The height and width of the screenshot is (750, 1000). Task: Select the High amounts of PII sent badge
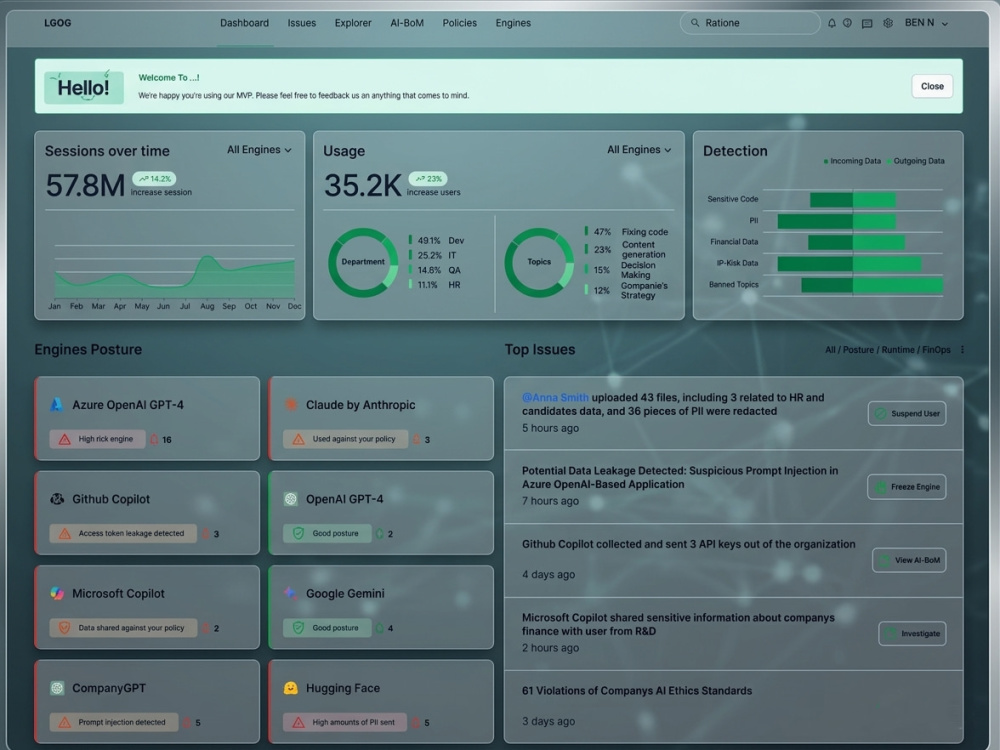pyautogui.click(x=345, y=722)
